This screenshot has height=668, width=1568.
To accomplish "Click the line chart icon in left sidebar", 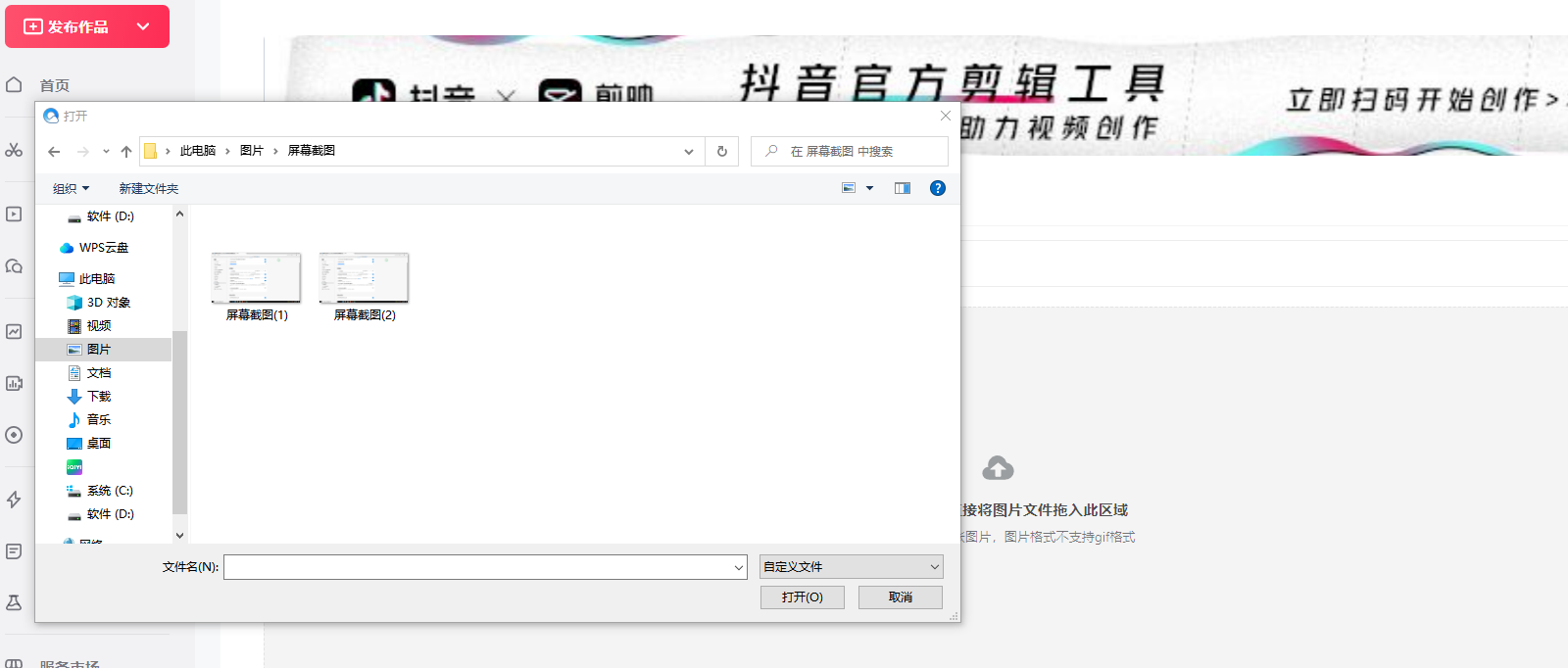I will [x=14, y=331].
